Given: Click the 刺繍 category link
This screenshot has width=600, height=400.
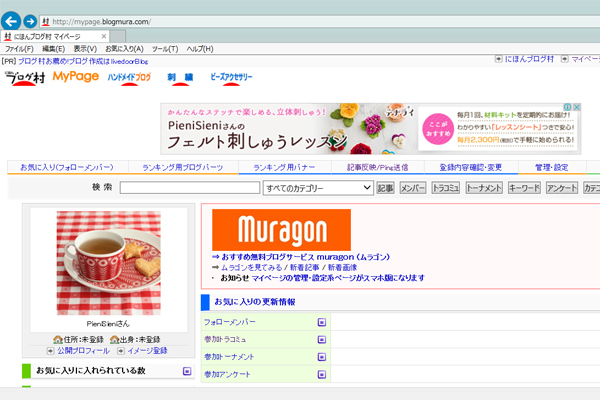Looking at the screenshot, I should [x=180, y=77].
